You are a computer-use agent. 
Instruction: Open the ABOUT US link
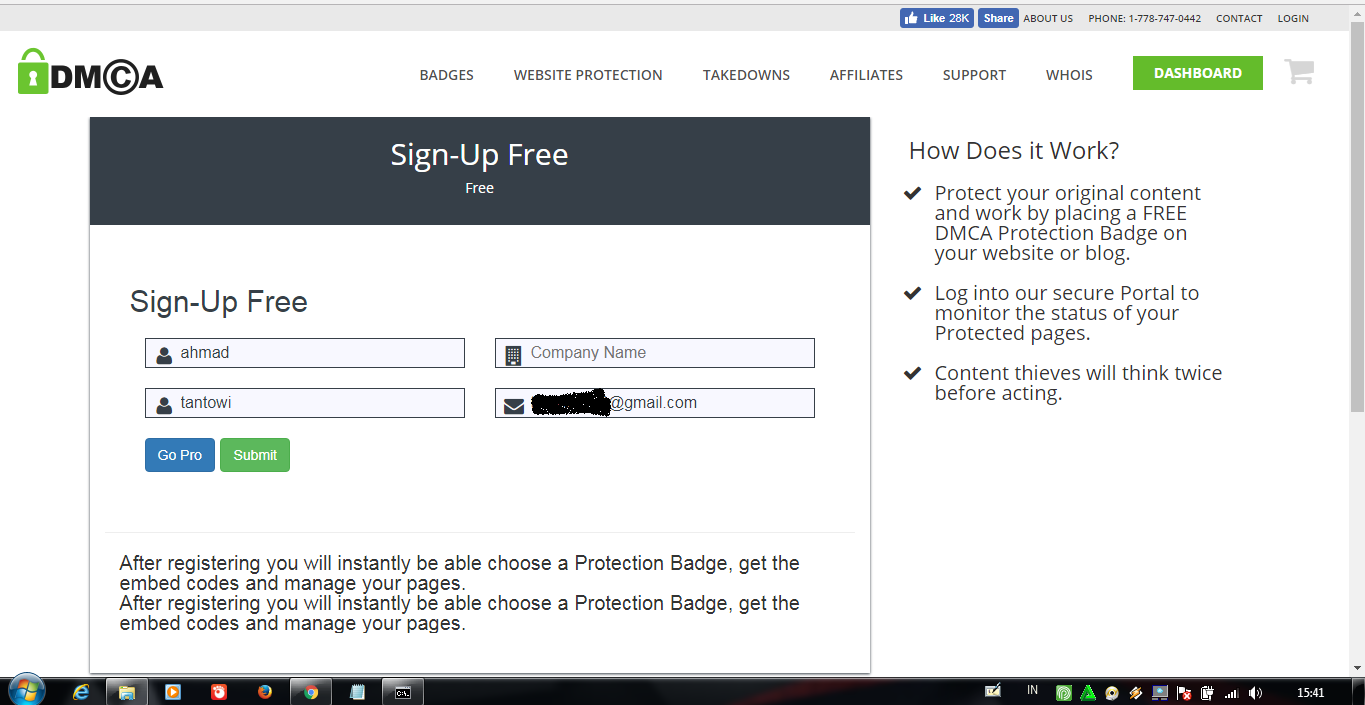[x=1048, y=18]
